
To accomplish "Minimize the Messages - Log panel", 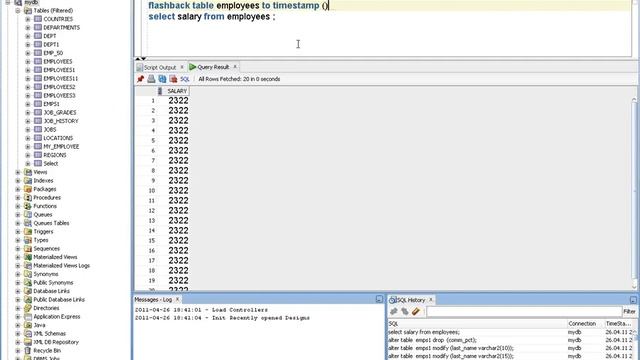I will pyautogui.click(x=379, y=299).
